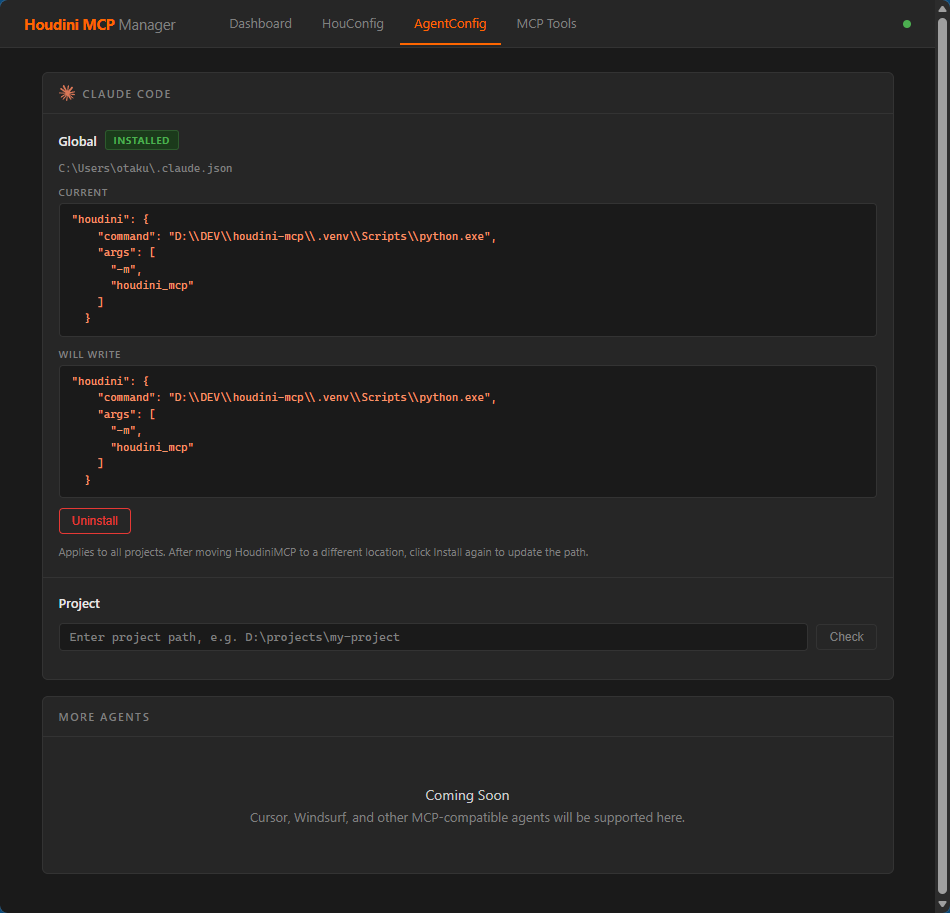The height and width of the screenshot is (913, 950).
Task: Click the CURRENT label
Action: tap(83, 193)
